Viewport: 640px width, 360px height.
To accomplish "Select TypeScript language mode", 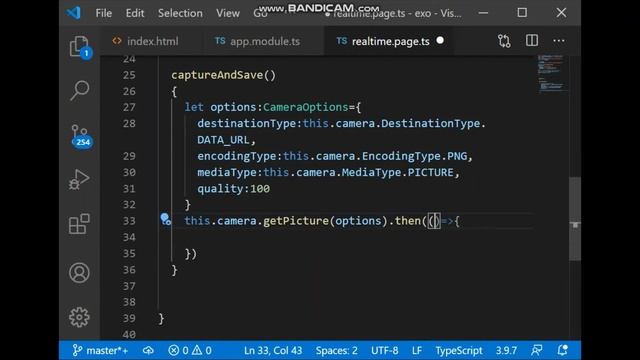I will 459,350.
